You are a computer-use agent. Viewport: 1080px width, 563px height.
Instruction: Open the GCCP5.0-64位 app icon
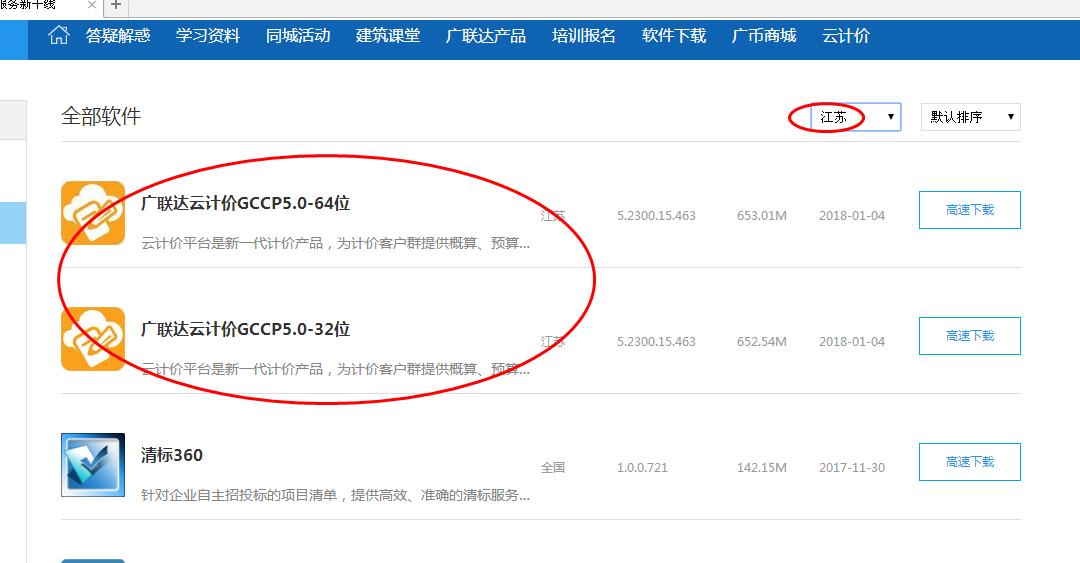point(93,213)
